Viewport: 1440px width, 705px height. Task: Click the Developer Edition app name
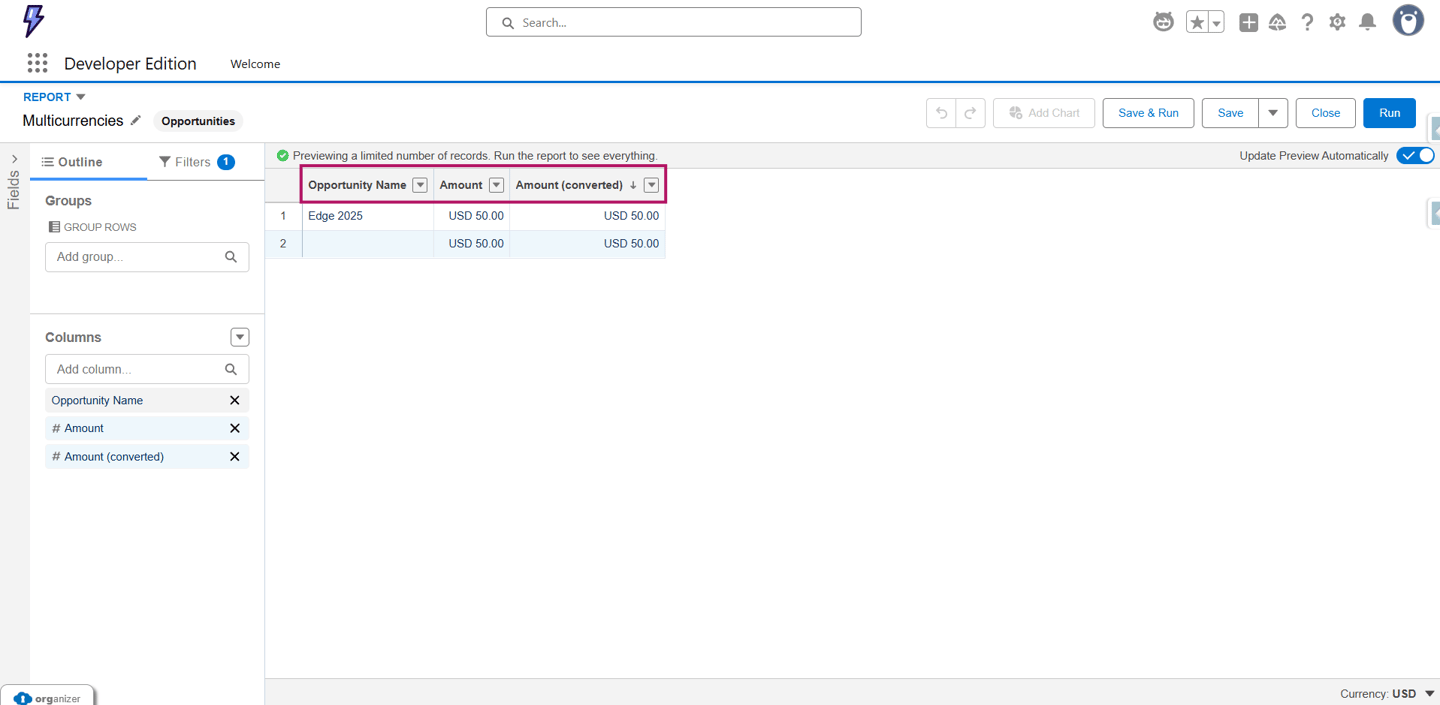130,64
